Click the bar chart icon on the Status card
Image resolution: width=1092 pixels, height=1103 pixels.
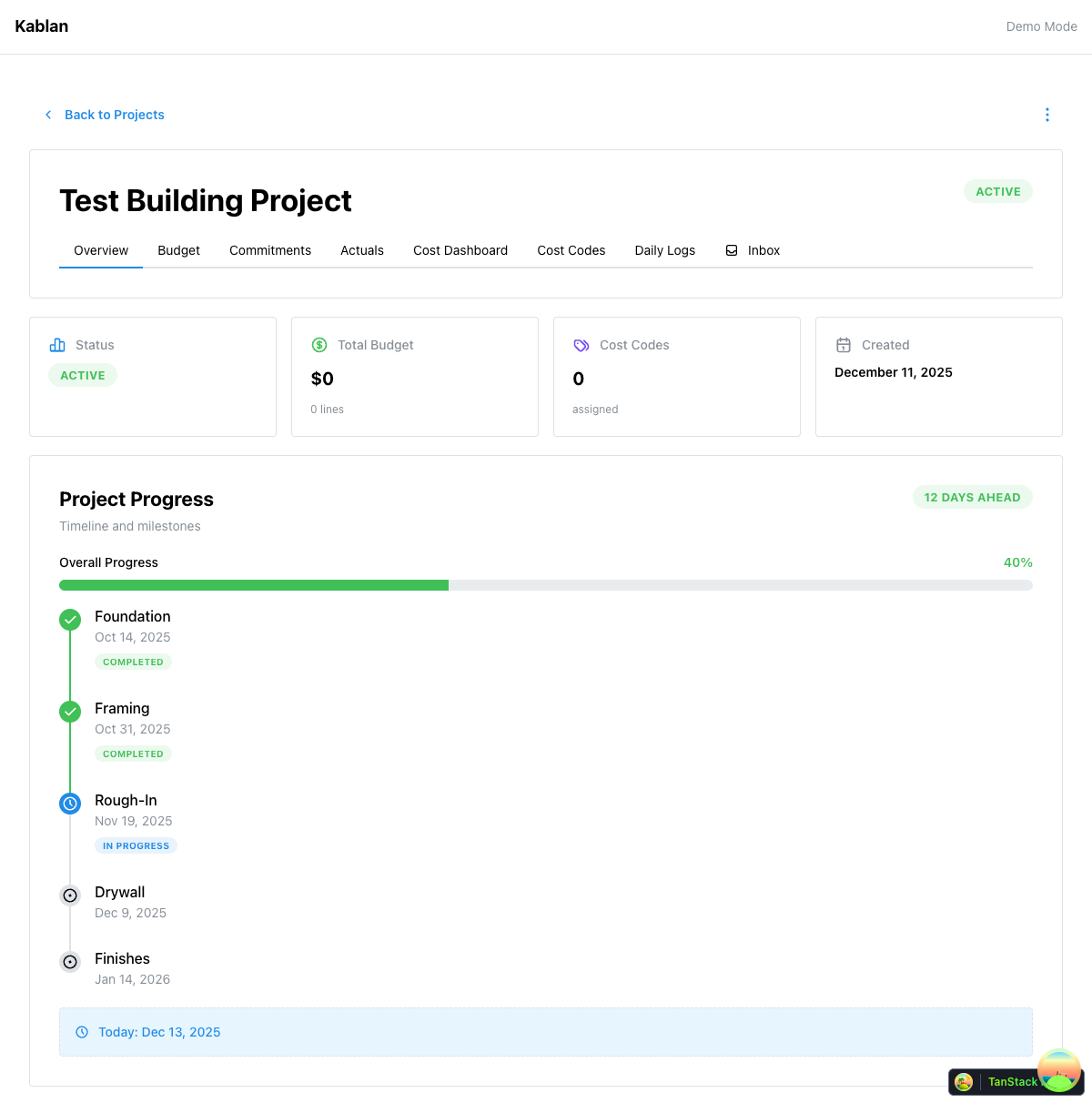pyautogui.click(x=56, y=345)
